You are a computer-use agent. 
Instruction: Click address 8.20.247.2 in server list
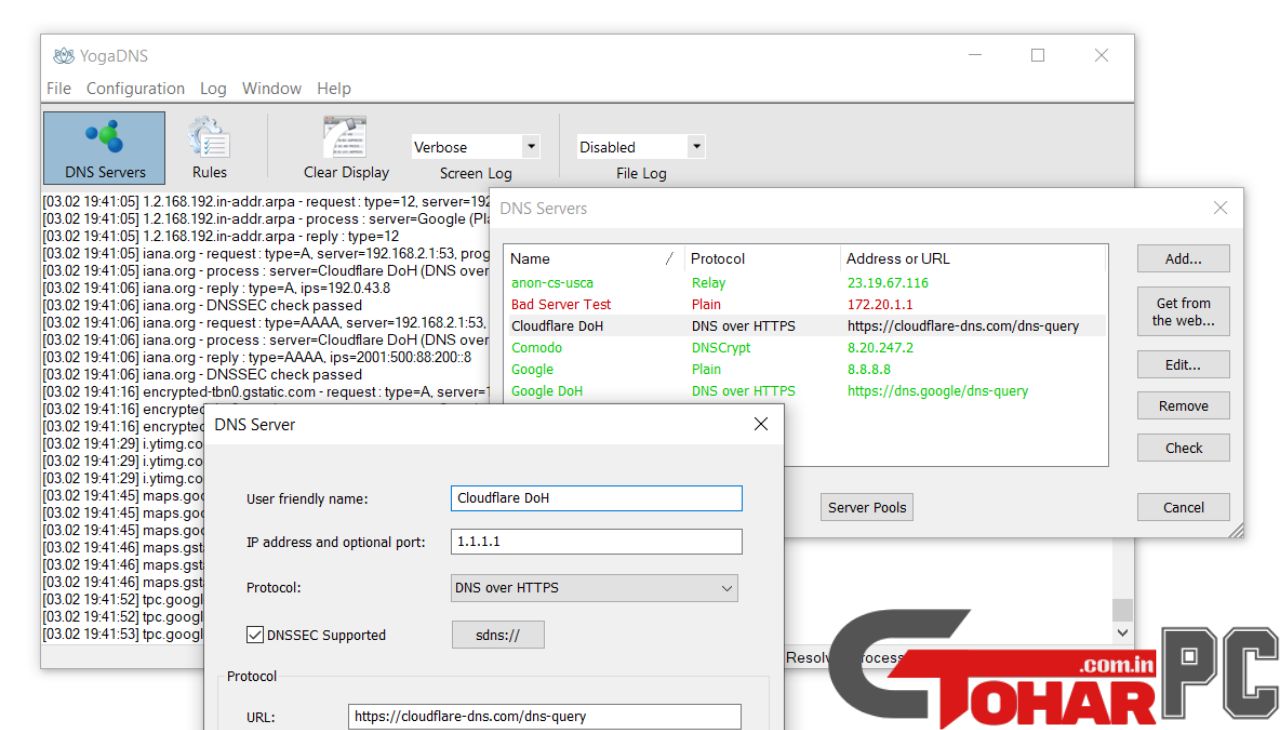click(x=880, y=348)
